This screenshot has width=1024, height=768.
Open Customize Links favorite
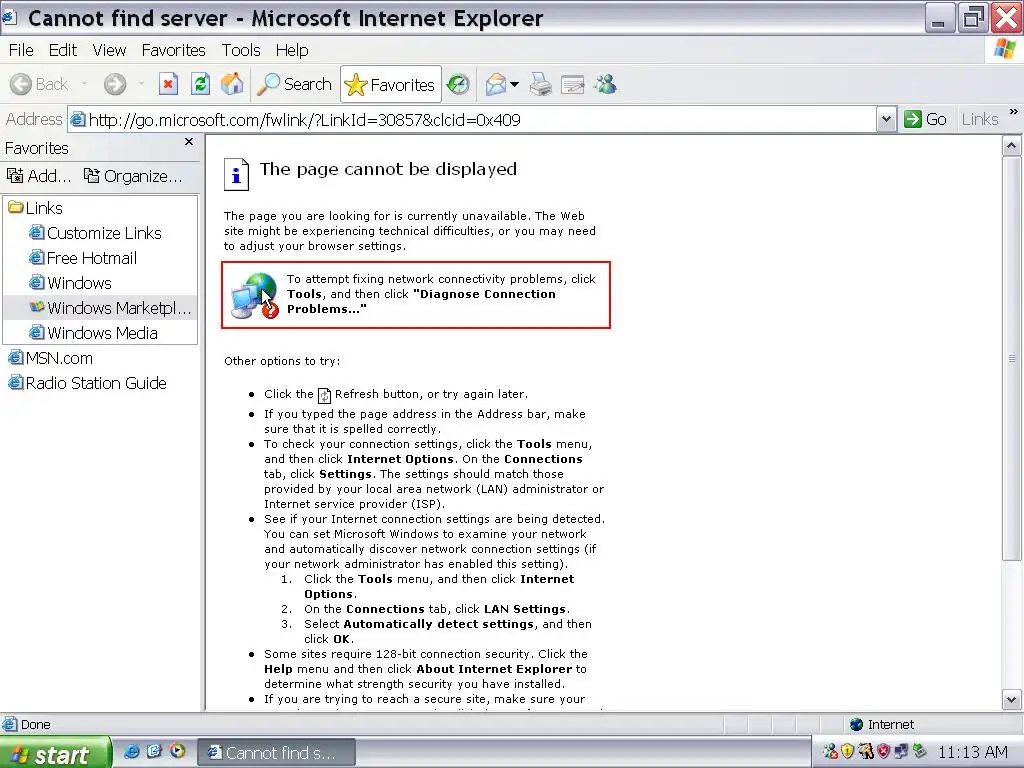[95, 233]
